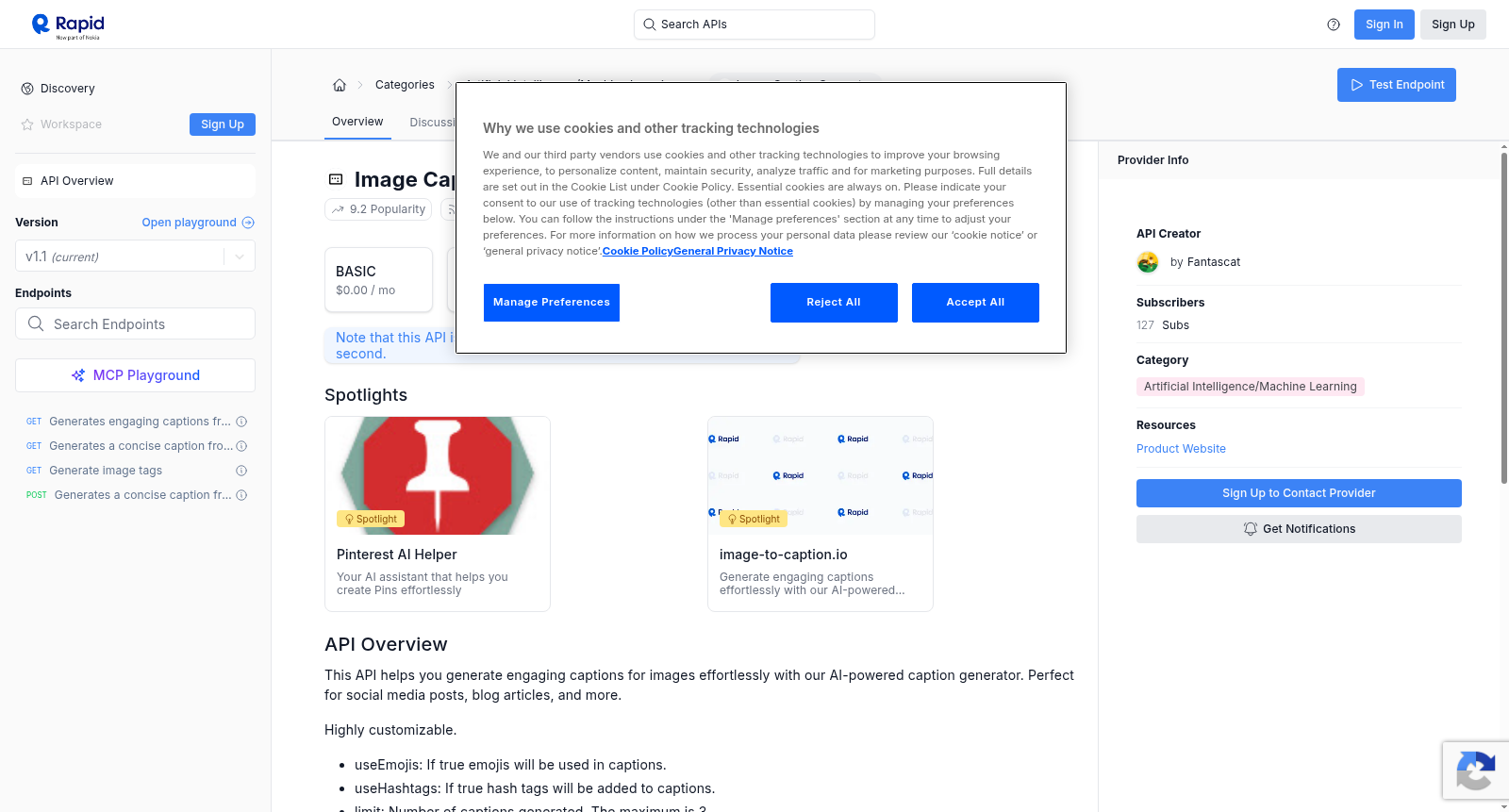
Task: Click the reCAPTCHA badge
Action: (x=1476, y=771)
